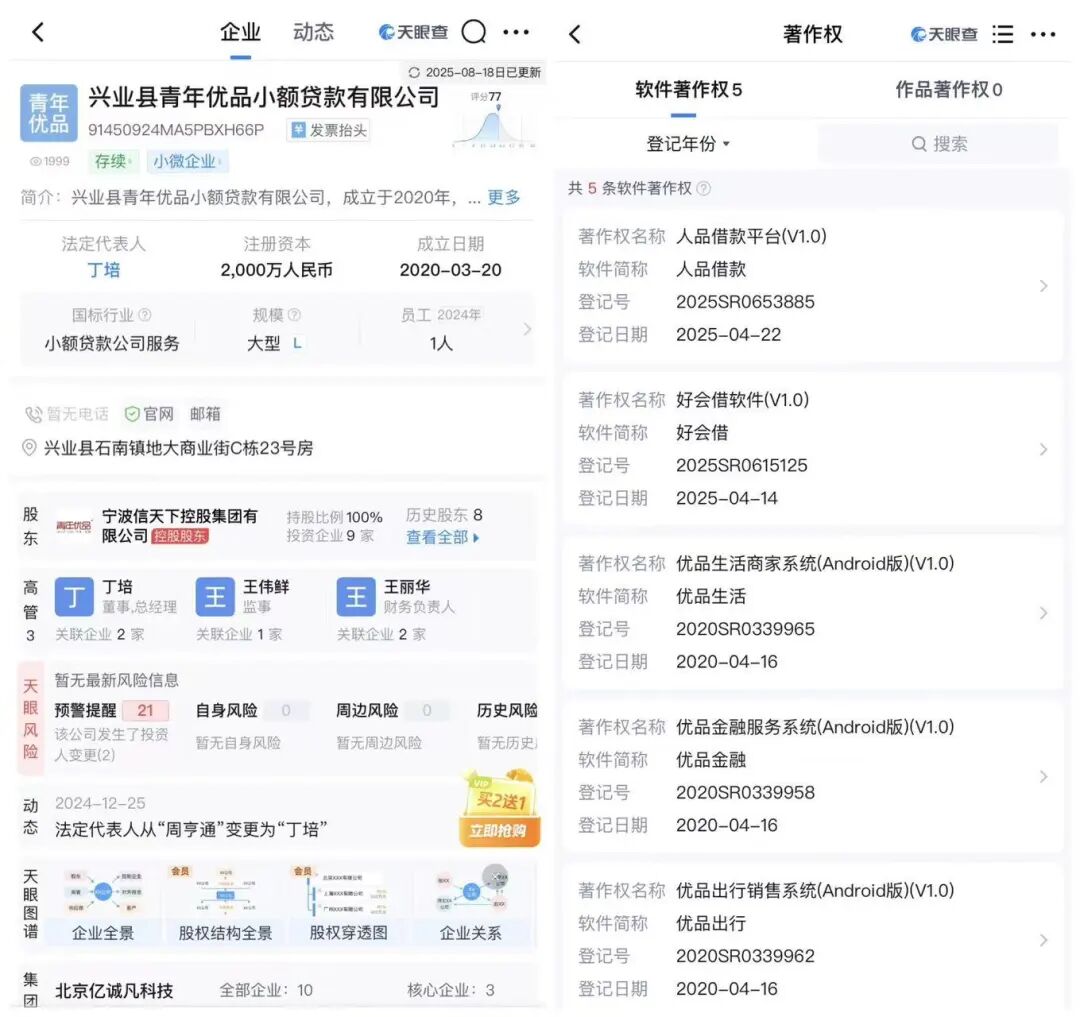Open the score 77 rating chart
The width and height of the screenshot is (1080, 1017).
[x=492, y=120]
